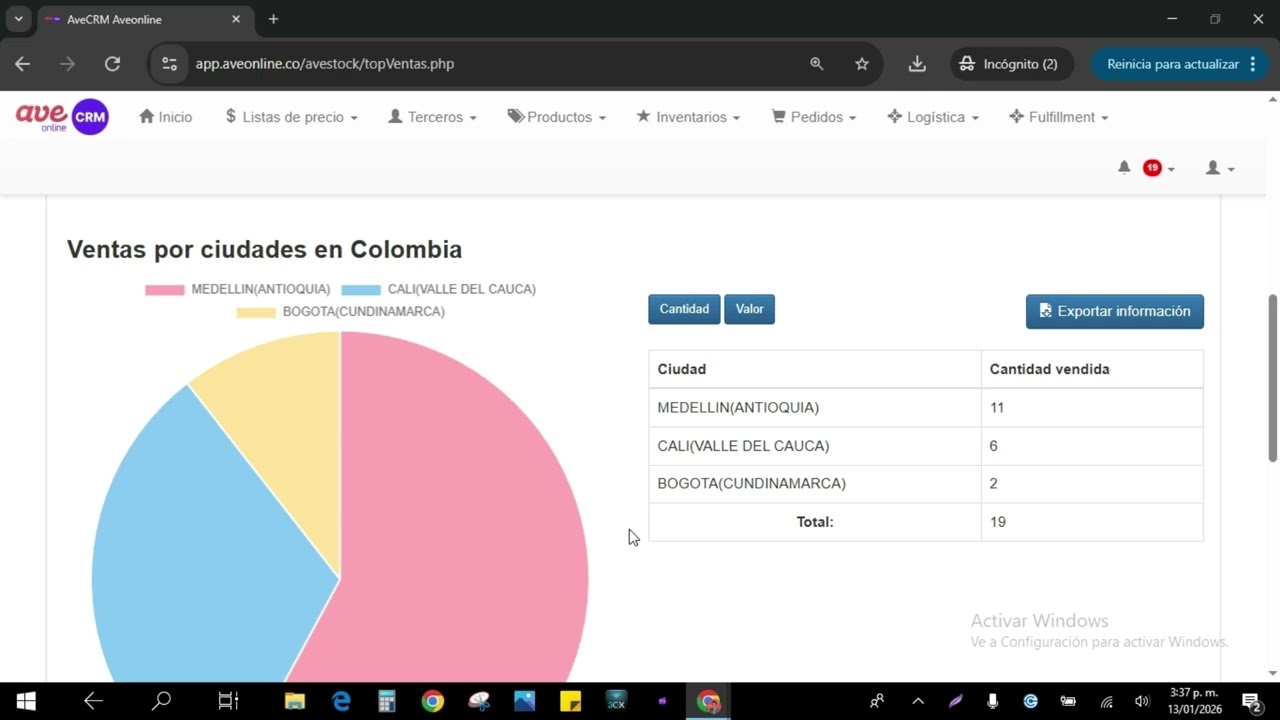Screen dimensions: 1280x720
Task: Open the Windows action center notifications
Action: click(1250, 701)
